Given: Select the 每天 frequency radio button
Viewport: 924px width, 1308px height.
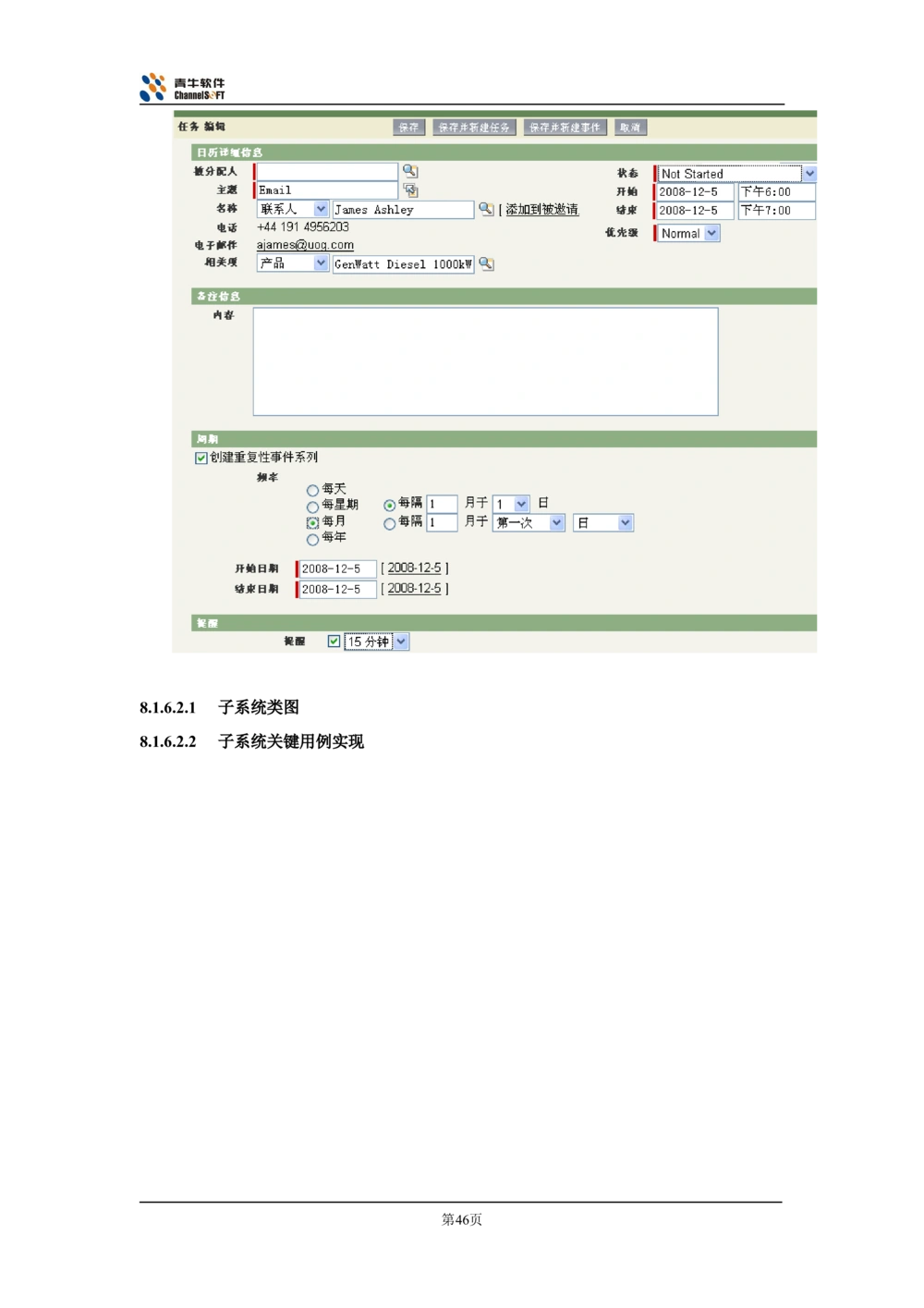Looking at the screenshot, I should point(312,490).
